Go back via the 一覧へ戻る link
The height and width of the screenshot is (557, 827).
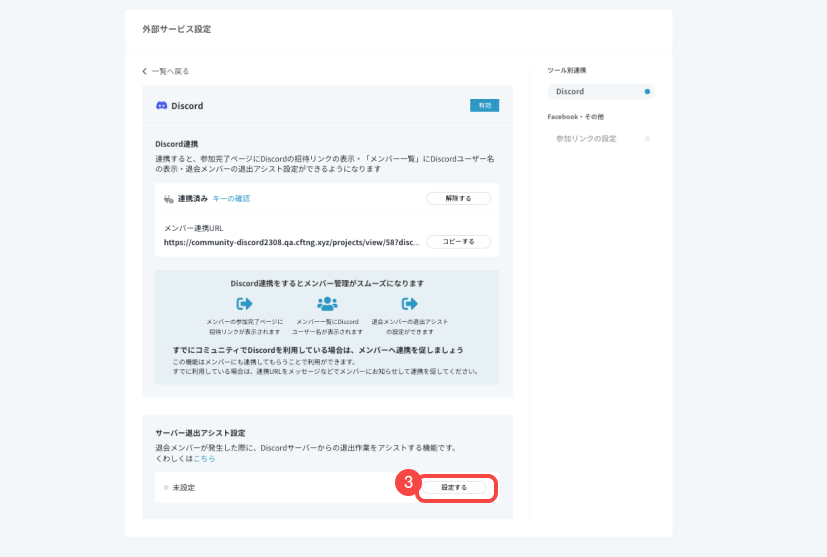click(x=170, y=72)
